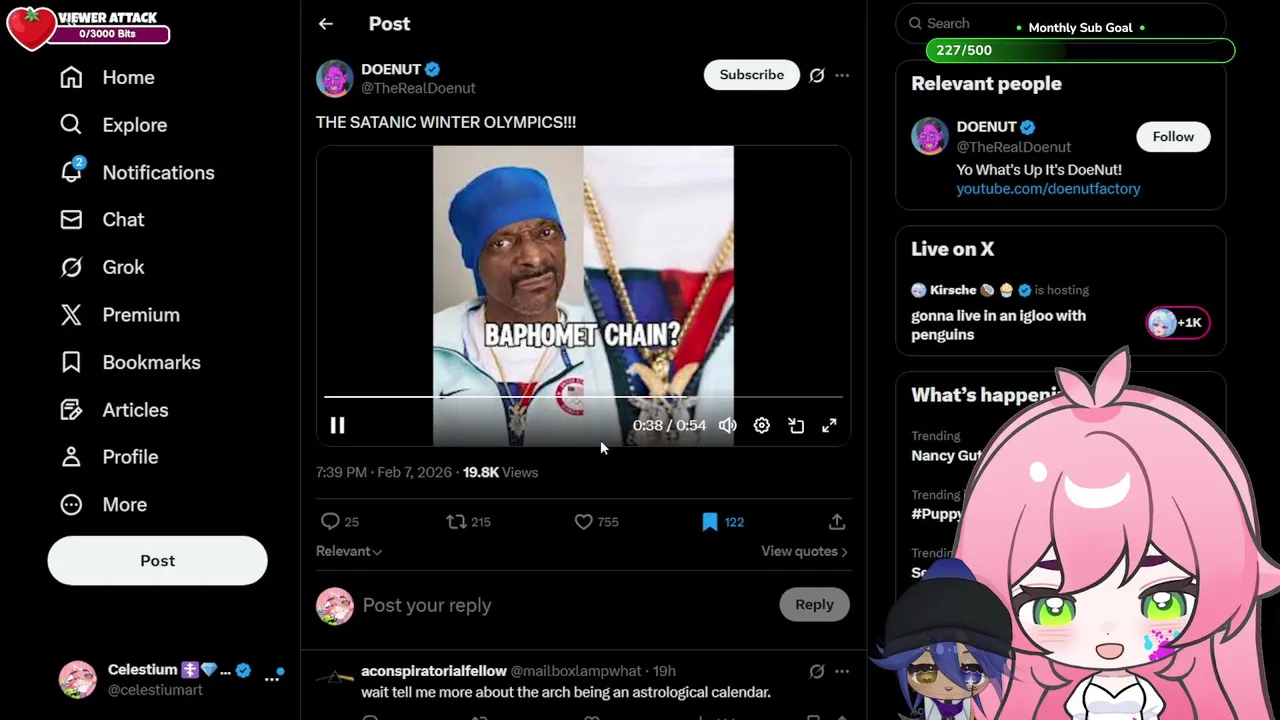This screenshot has width=1280, height=720.
Task: Click the Grok icon next to Subscribe
Action: [x=817, y=75]
